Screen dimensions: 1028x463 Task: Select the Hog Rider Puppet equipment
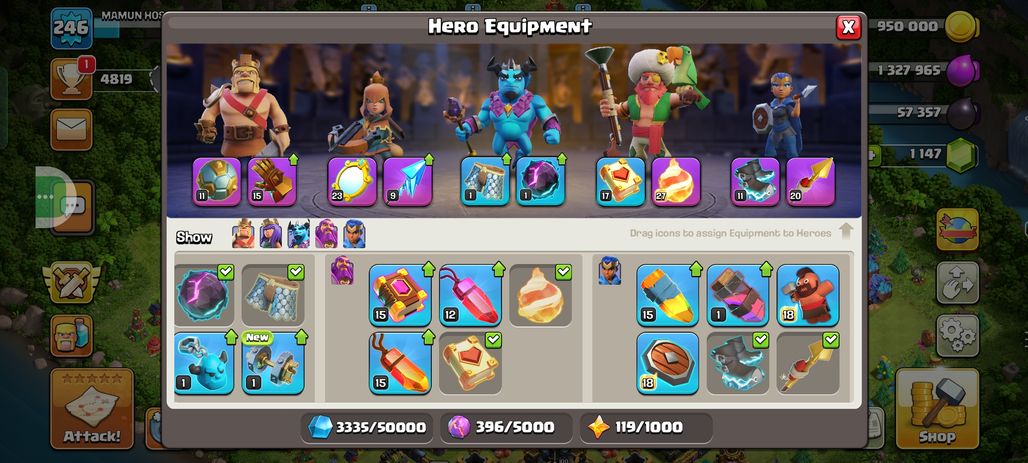pos(808,295)
